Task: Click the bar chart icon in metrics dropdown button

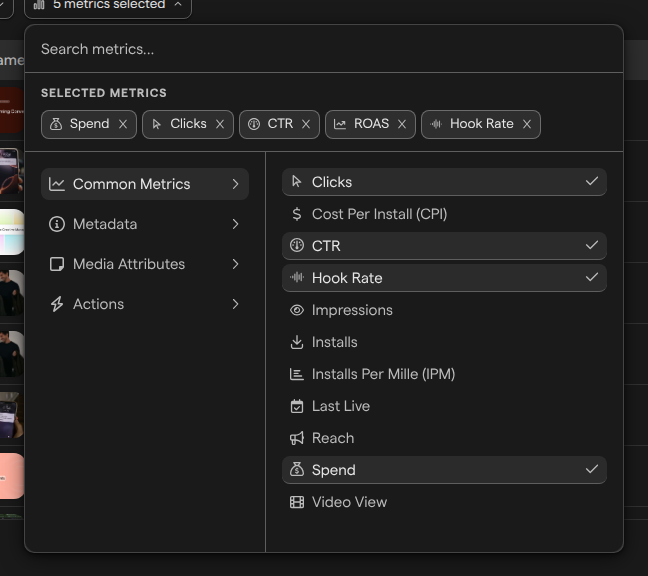Action: click(x=39, y=5)
